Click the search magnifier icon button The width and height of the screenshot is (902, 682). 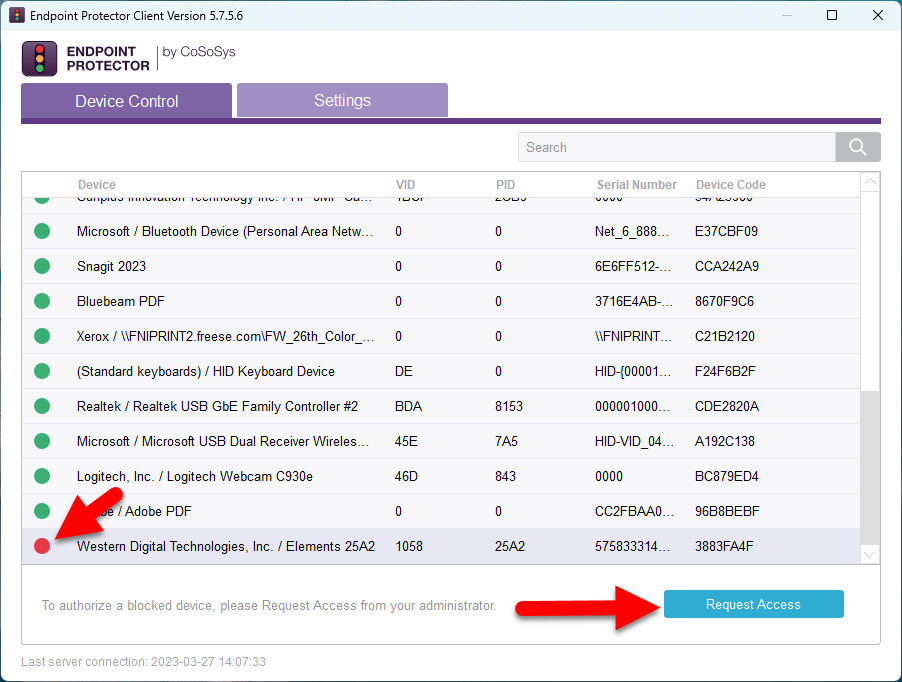(858, 147)
